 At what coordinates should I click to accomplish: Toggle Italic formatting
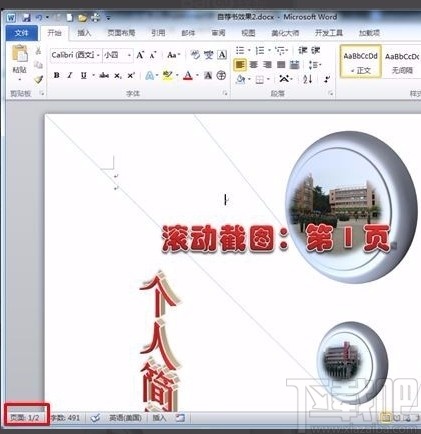[x=70, y=76]
